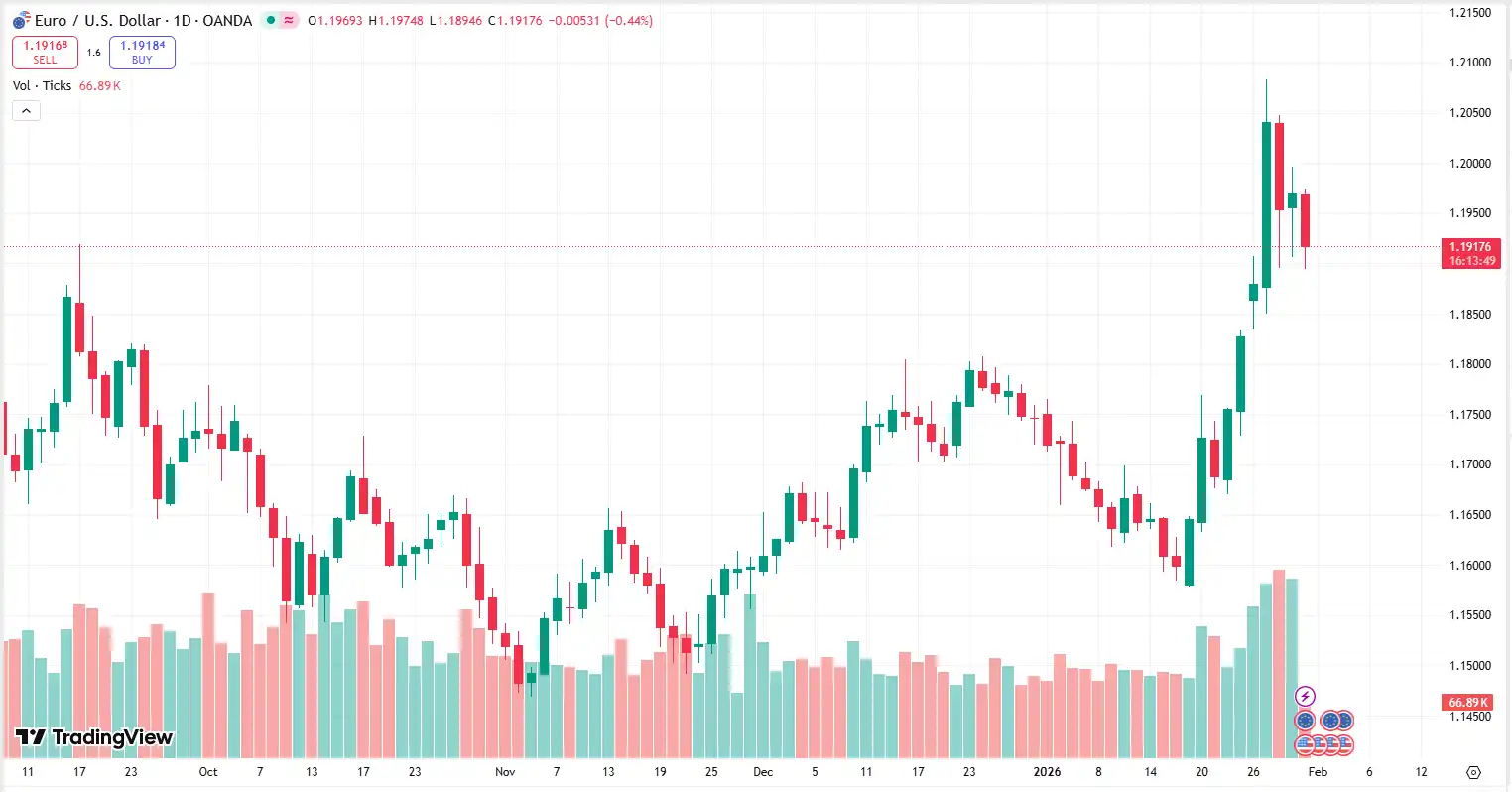This screenshot has width=1512, height=792.
Task: Click the 66.89K volume label on right axis
Action: [x=1470, y=702]
